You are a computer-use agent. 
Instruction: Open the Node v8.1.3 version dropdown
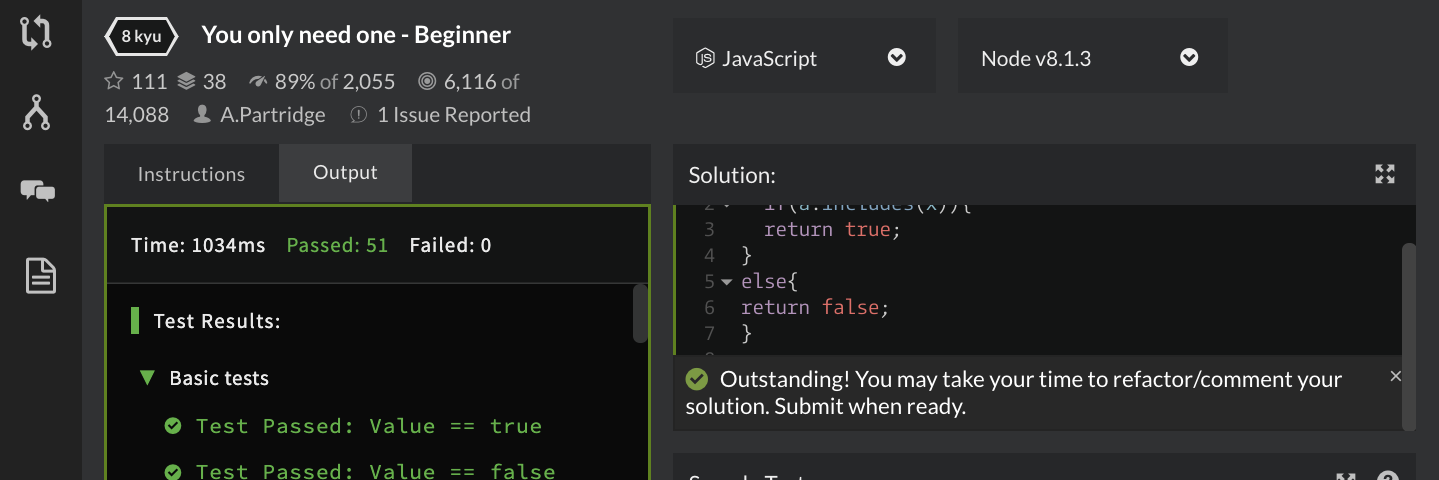1093,58
